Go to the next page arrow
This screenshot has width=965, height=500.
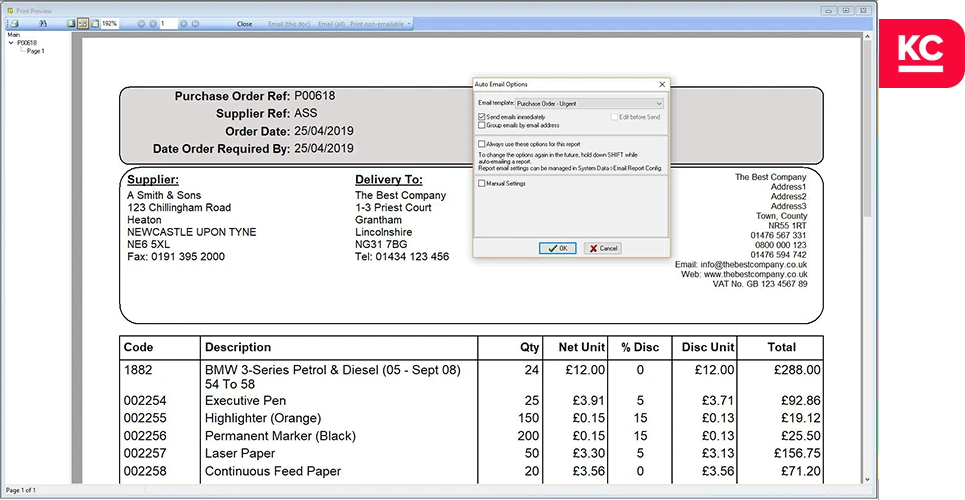tap(183, 23)
